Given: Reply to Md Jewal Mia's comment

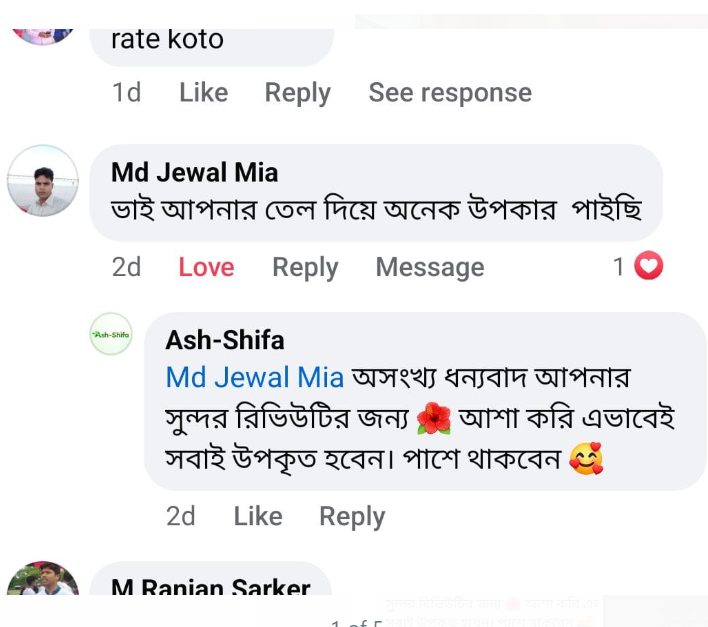Looking at the screenshot, I should 305,267.
